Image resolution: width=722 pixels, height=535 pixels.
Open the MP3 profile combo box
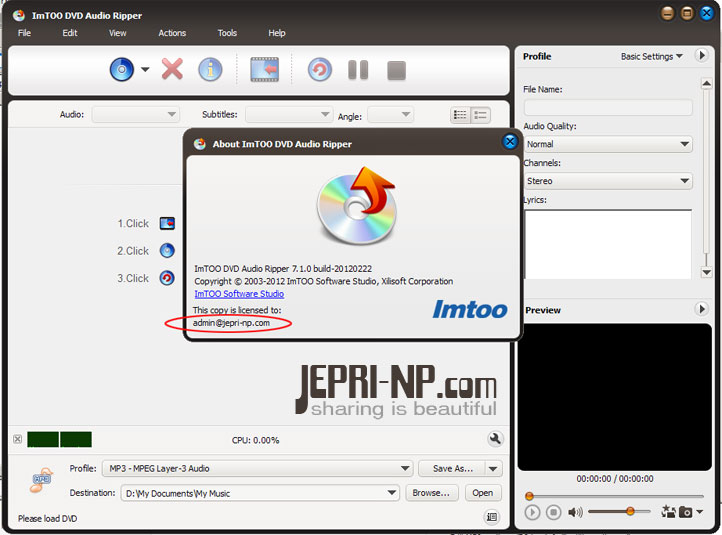click(x=258, y=469)
